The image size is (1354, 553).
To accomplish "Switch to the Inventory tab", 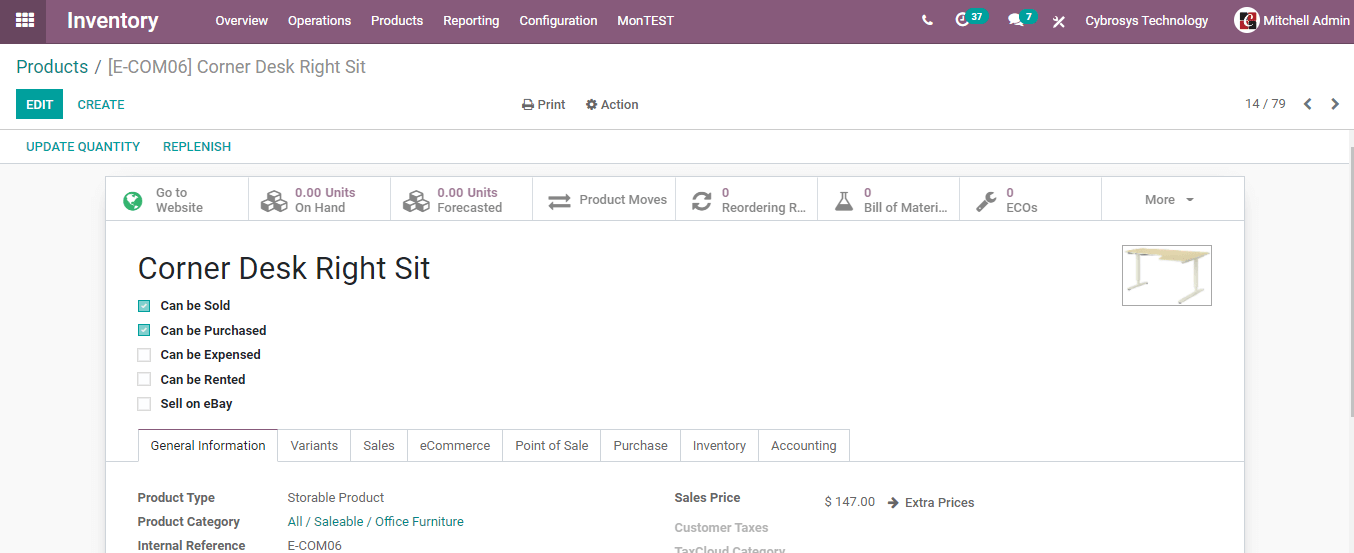I will [719, 446].
